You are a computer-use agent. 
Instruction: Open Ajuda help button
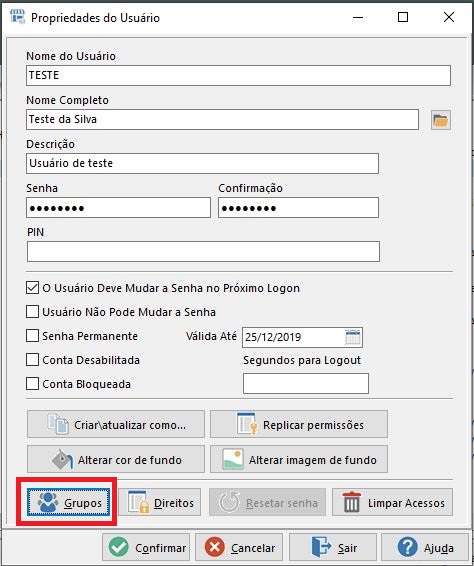425,548
